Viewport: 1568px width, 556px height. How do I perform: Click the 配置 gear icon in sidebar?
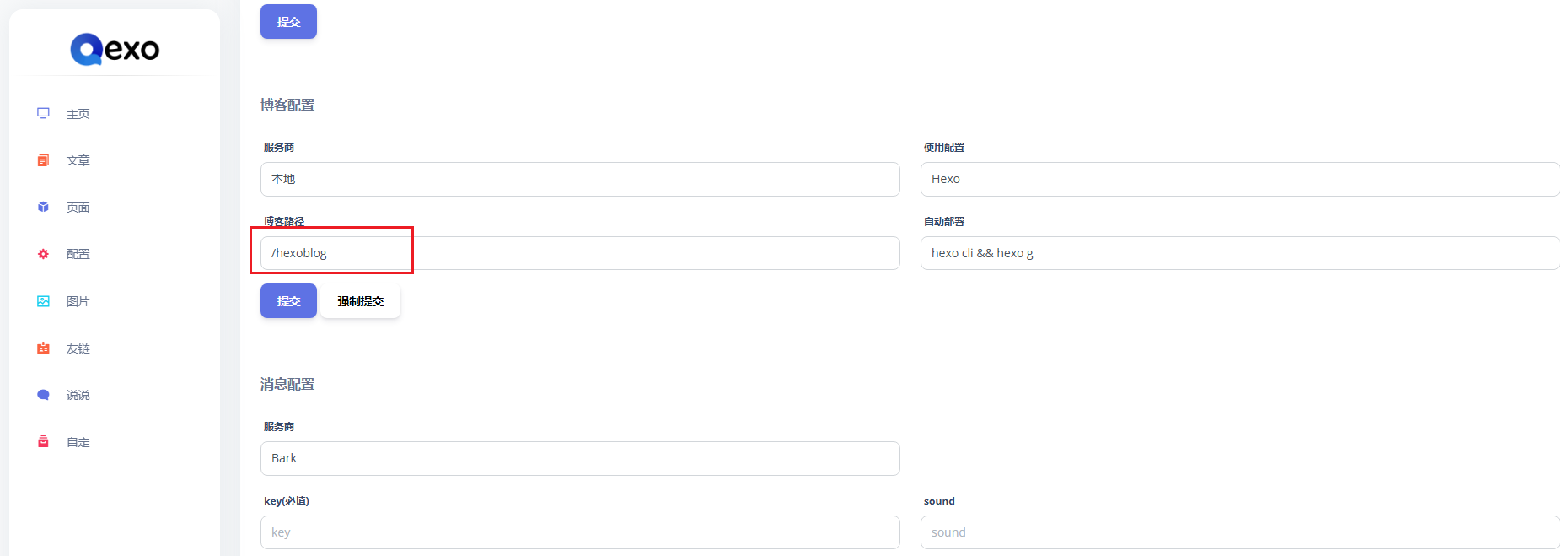click(43, 254)
